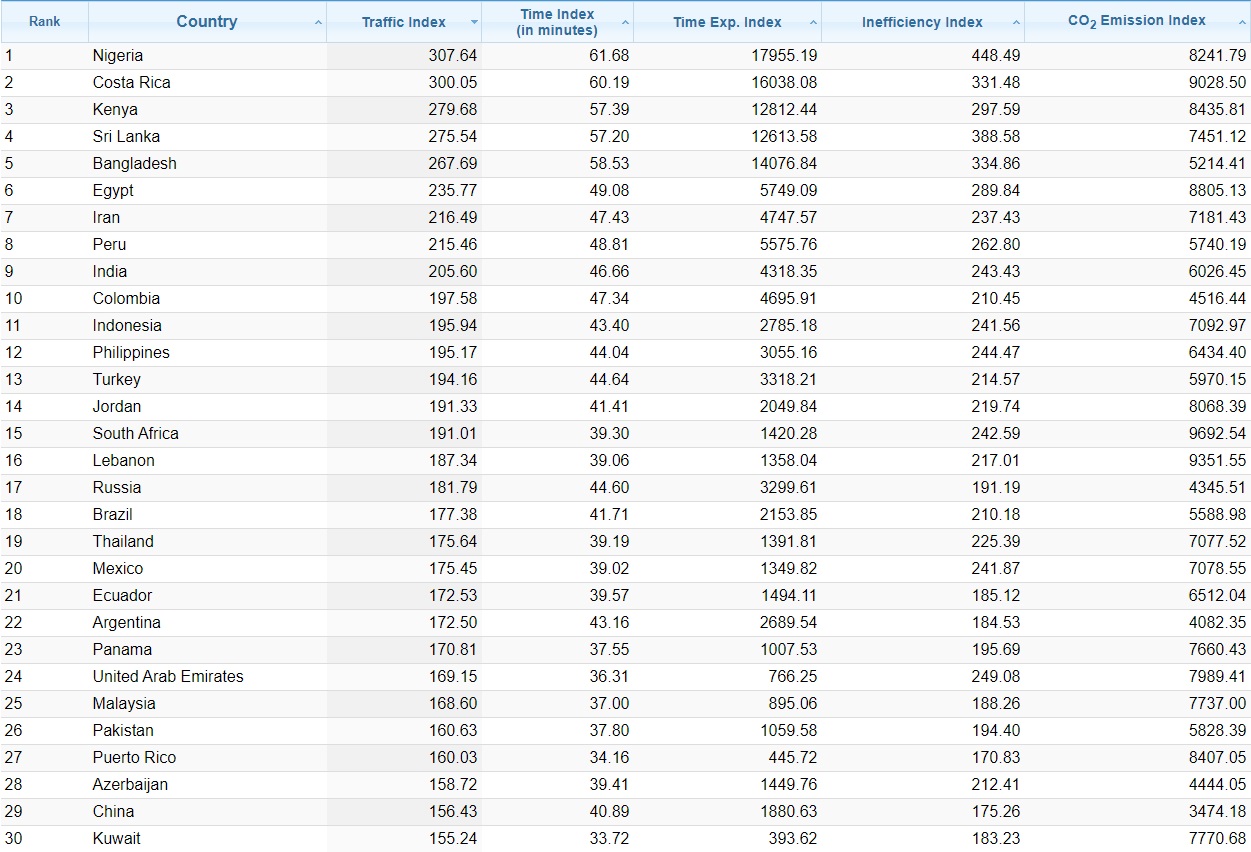1251x852 pixels.
Task: Select the United Arab Emirates cell
Action: coord(207,677)
